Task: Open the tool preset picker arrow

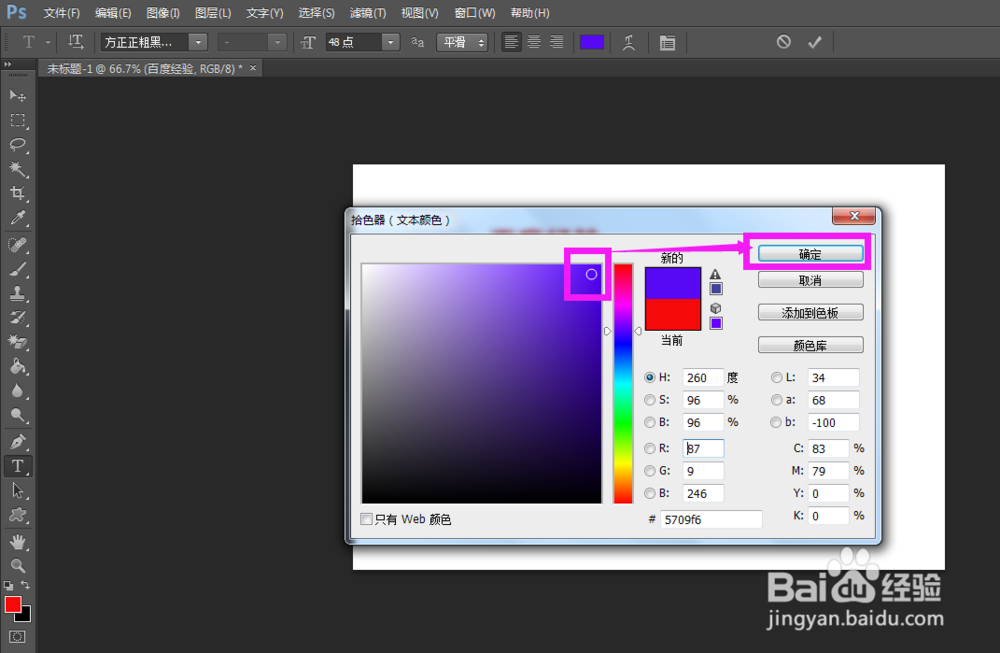Action: (48, 42)
